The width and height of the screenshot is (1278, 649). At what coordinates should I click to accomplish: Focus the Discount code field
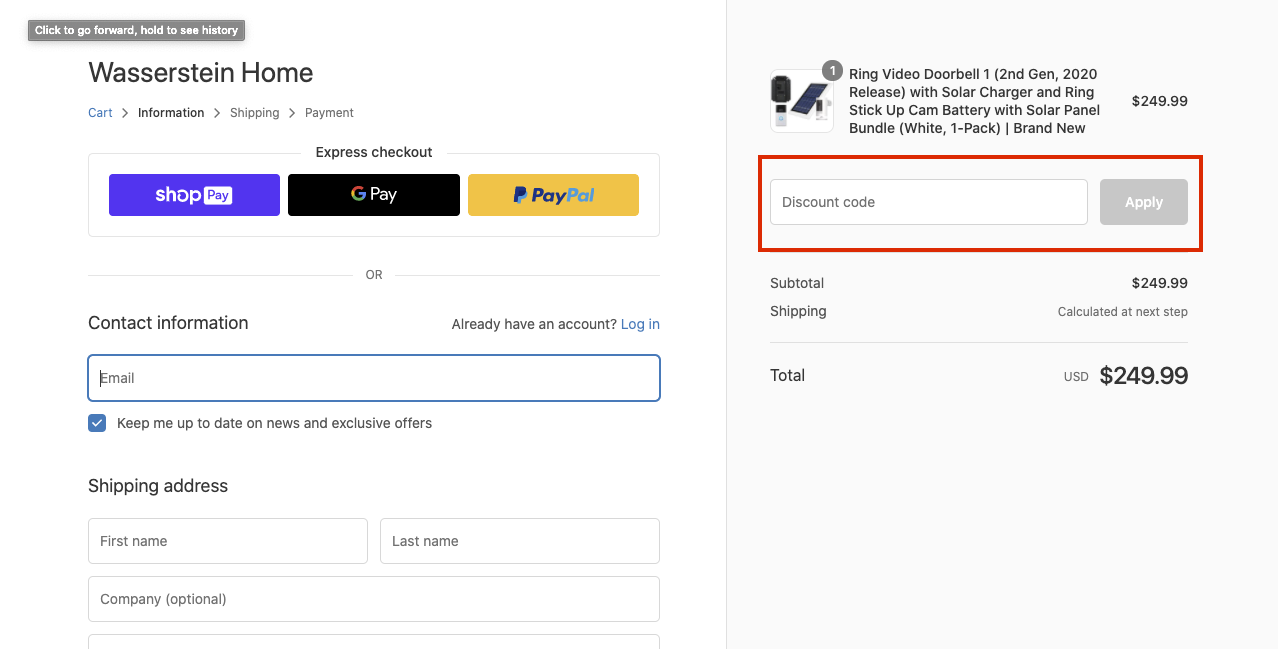(929, 202)
